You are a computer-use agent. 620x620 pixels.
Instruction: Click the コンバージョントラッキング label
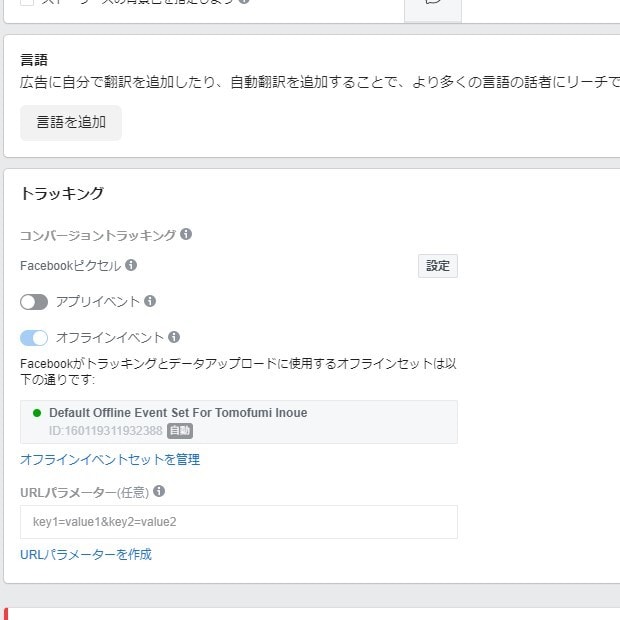(98, 235)
